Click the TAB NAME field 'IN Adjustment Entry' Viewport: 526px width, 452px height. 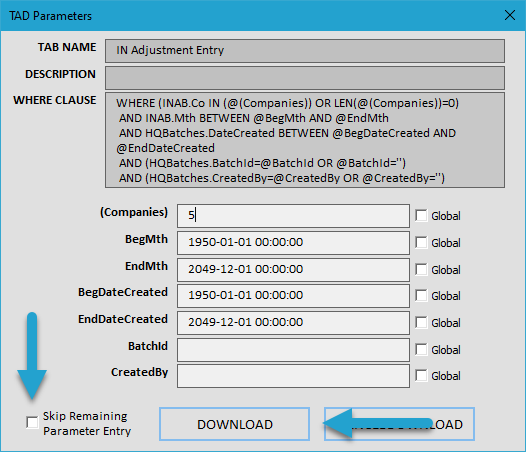(x=305, y=51)
